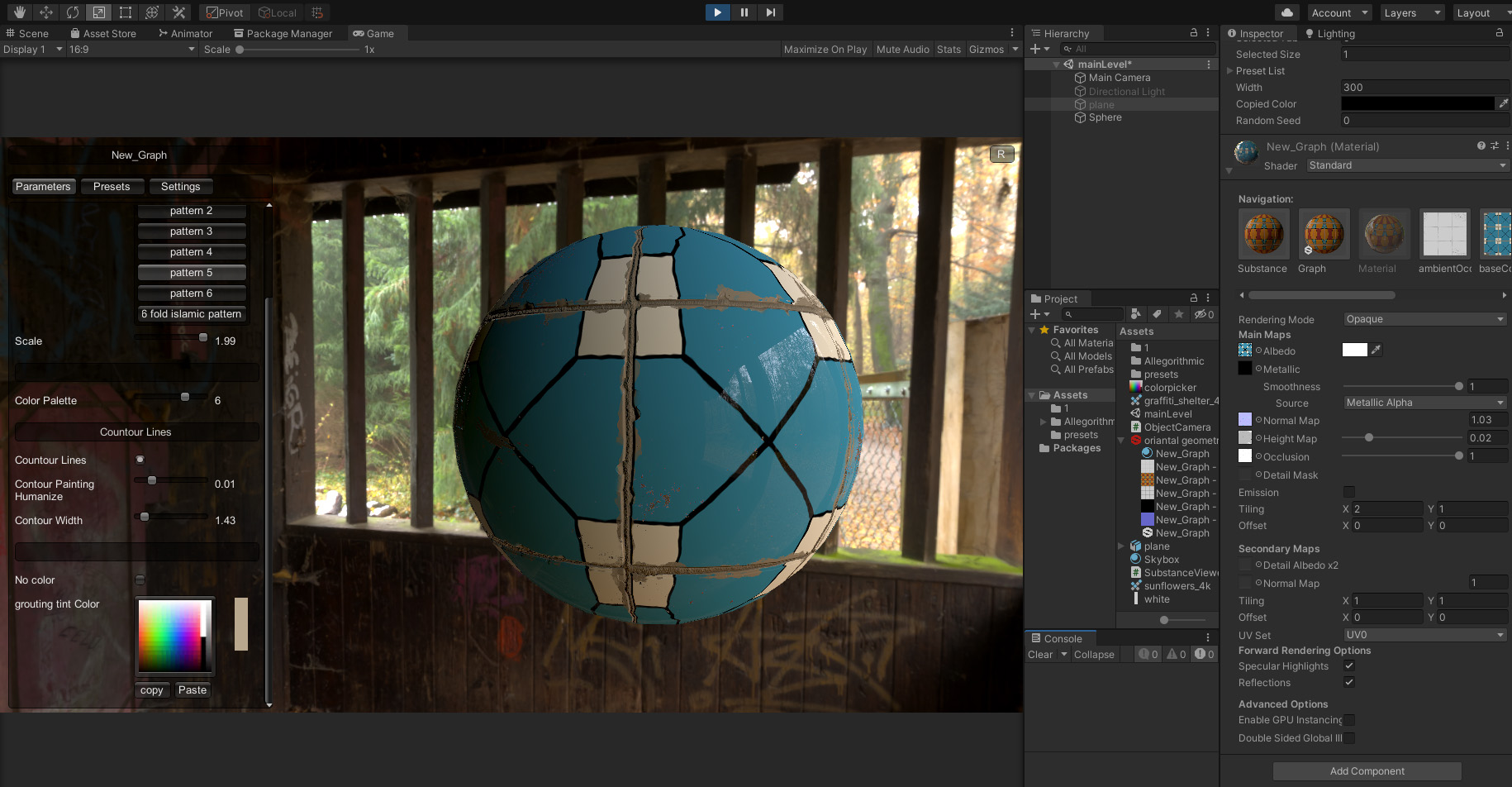Click the Pause button
This screenshot has height=787, width=1512.
coord(744,12)
